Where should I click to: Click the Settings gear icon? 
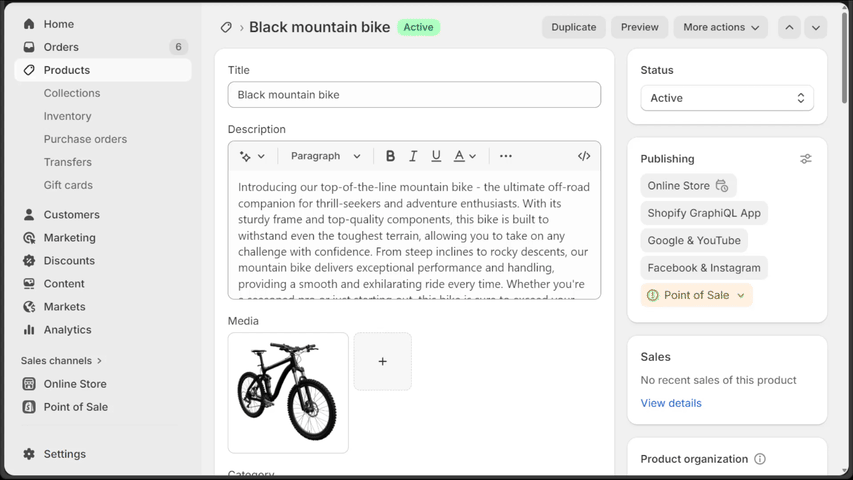[29, 454]
